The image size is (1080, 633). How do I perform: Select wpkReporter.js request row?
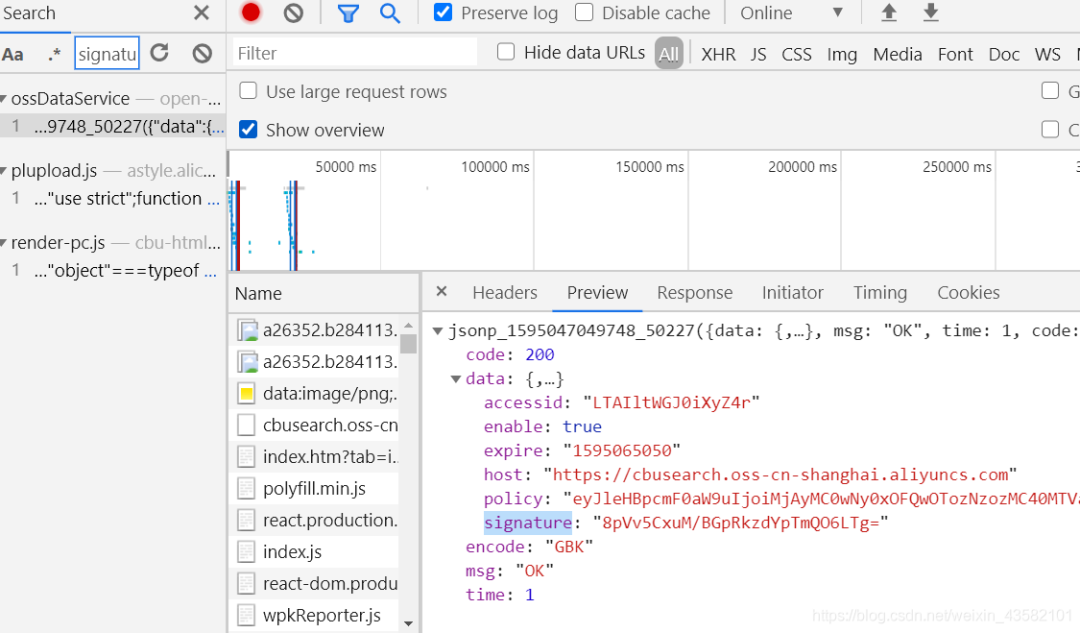pyautogui.click(x=315, y=615)
